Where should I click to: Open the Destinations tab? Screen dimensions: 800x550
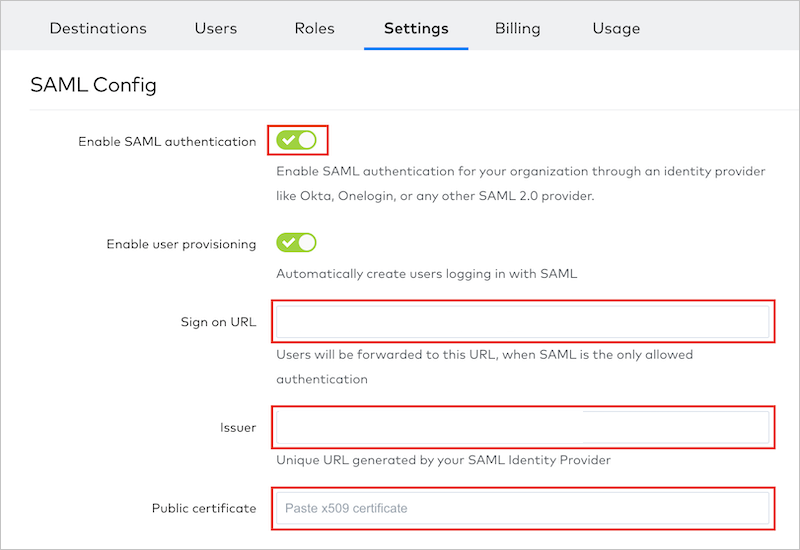pyautogui.click(x=98, y=28)
